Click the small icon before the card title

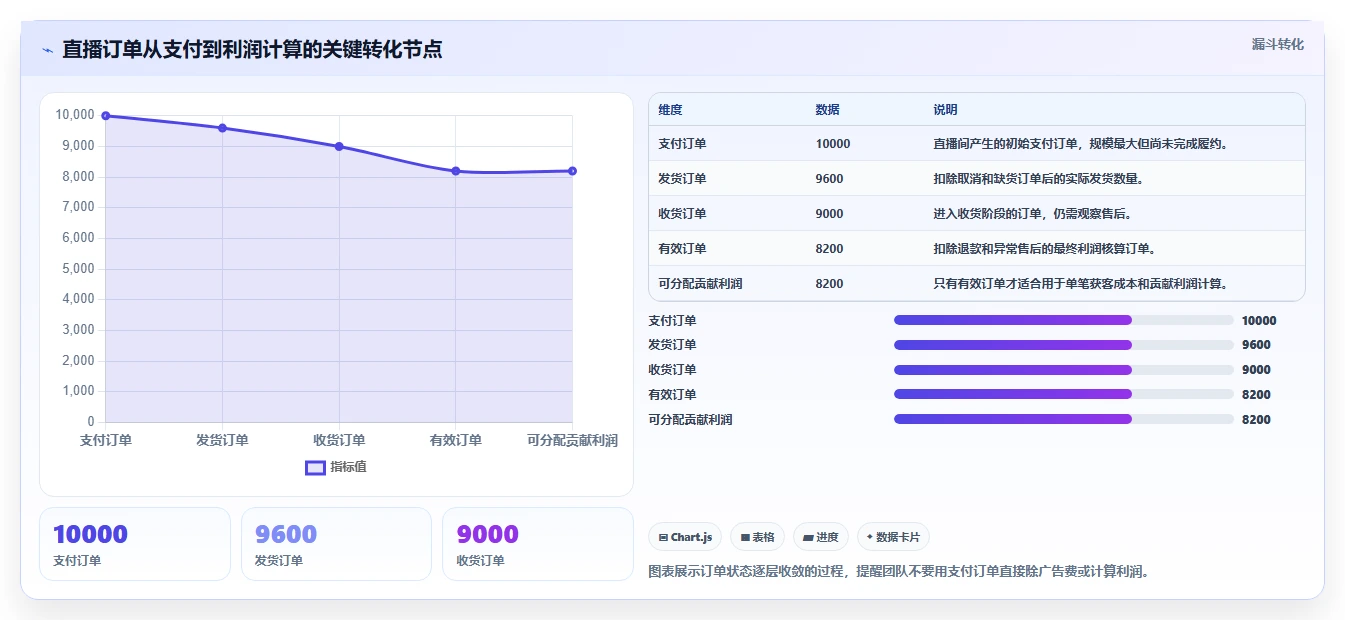click(47, 50)
